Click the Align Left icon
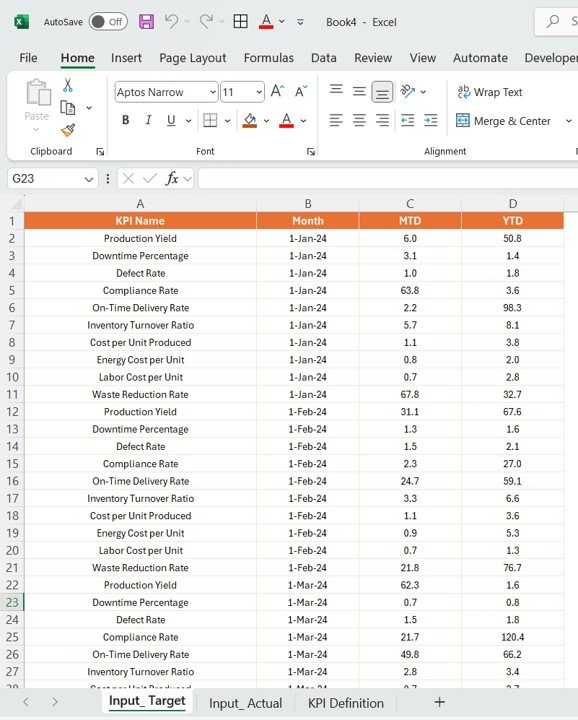Image resolution: width=578 pixels, height=720 pixels. 336,120
